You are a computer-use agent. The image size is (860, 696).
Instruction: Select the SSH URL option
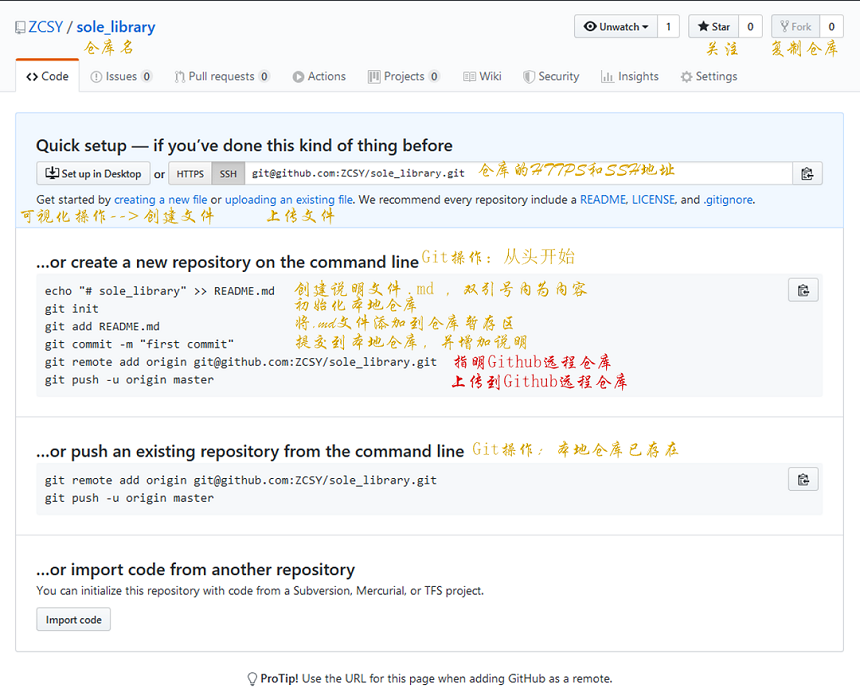(x=228, y=174)
